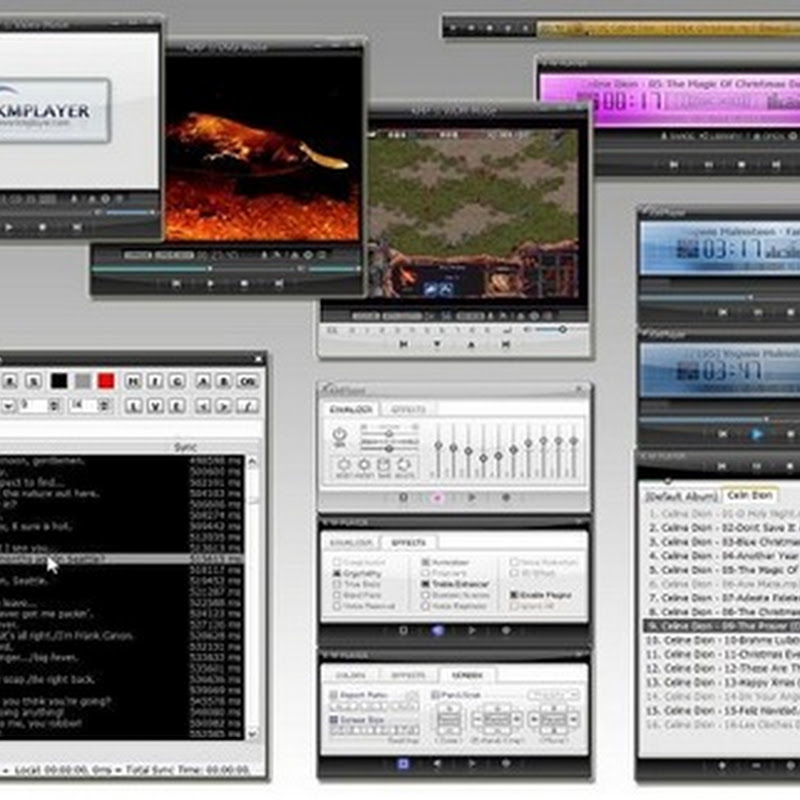800x800 pixels.
Task: Click the minus remove icon under the playlist
Action: coord(756,765)
